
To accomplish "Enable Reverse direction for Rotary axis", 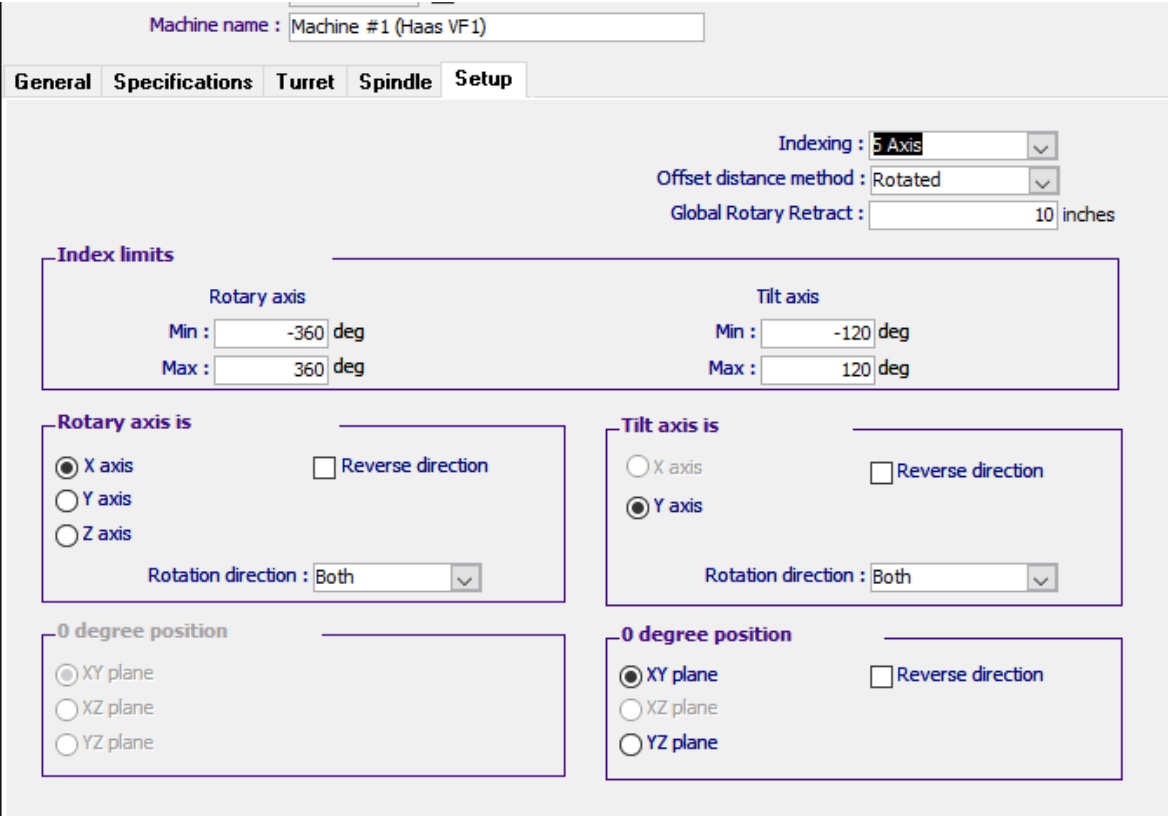I will pyautogui.click(x=324, y=467).
